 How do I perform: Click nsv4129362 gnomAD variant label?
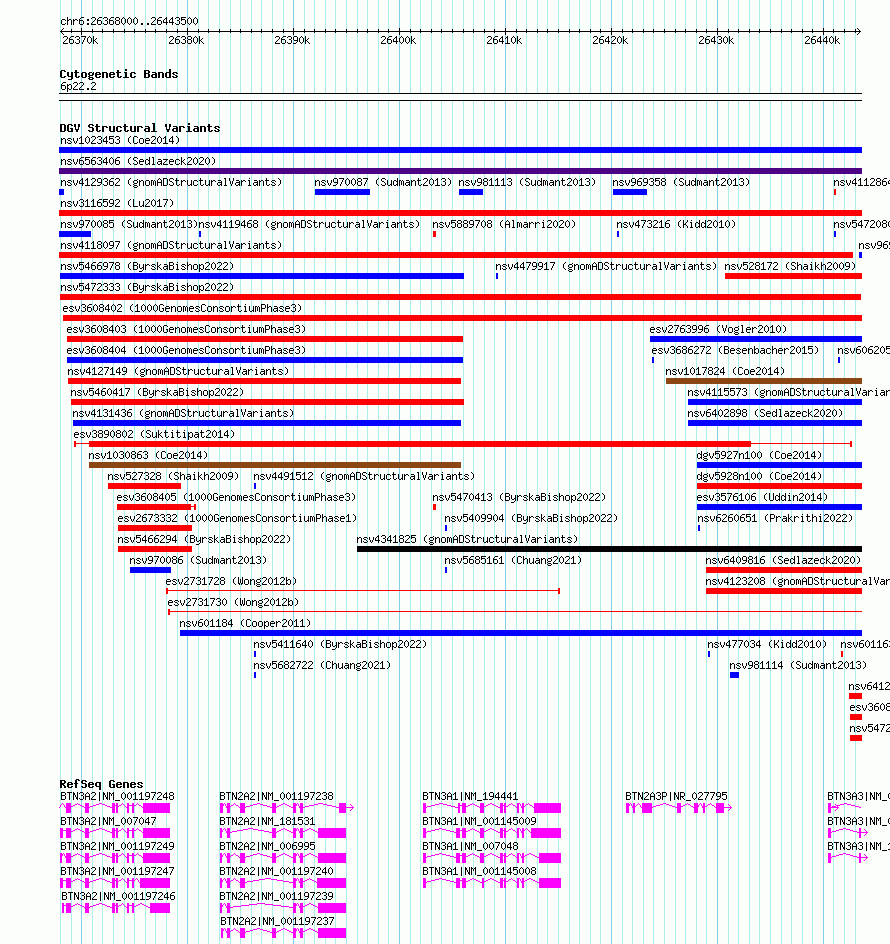171,182
